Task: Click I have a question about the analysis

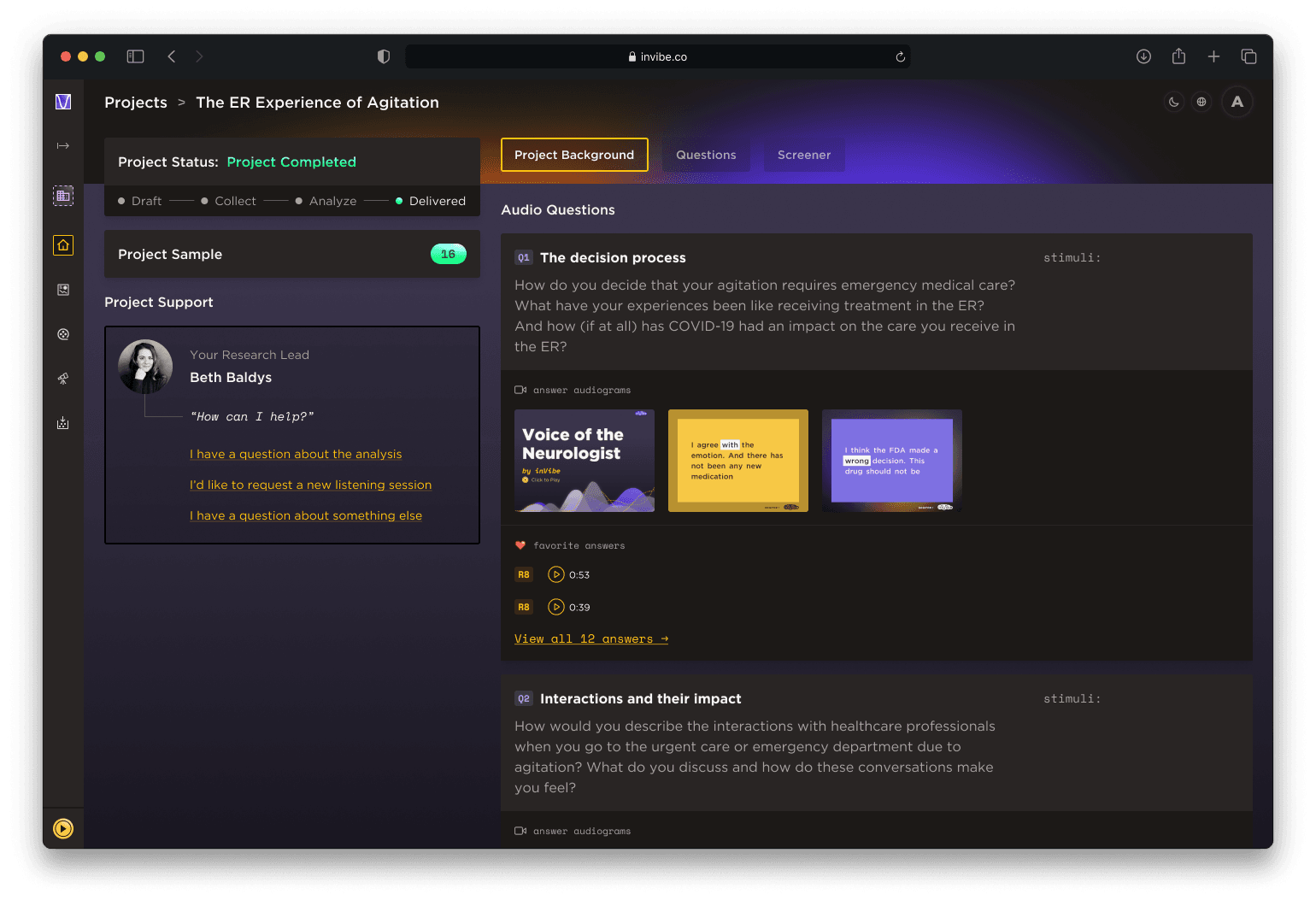Action: (296, 454)
